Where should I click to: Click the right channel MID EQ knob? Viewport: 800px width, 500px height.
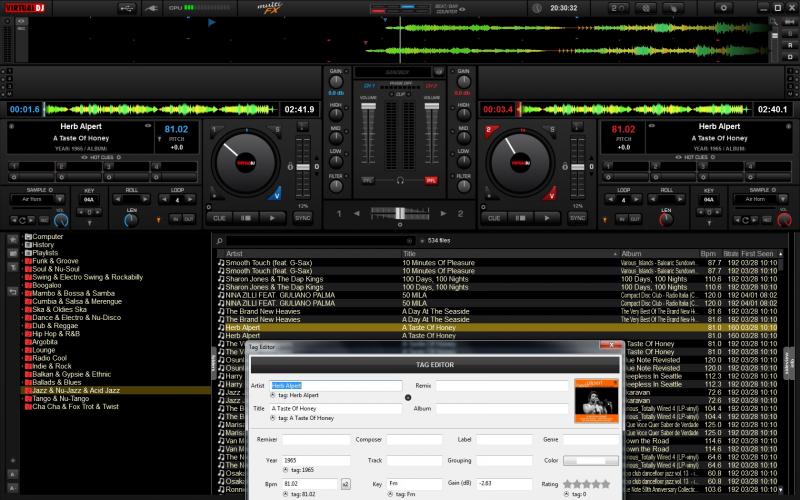coord(463,138)
